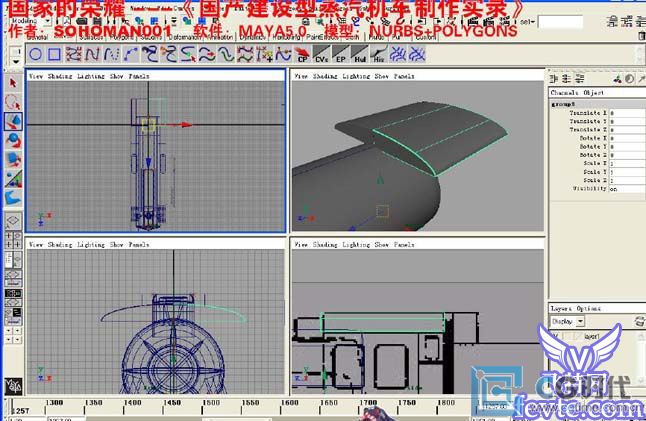The height and width of the screenshot is (421, 646).
Task: Open Lighting menu in bottom-left viewport
Action: (91, 245)
